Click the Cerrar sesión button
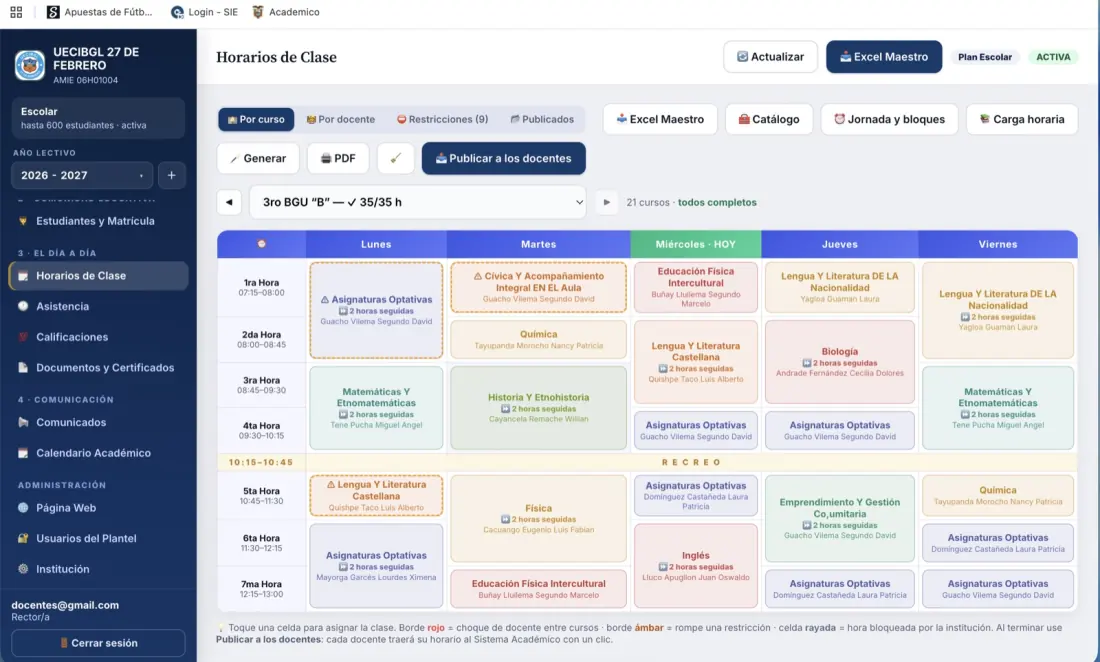Viewport: 1100px width, 662px height. coord(98,643)
